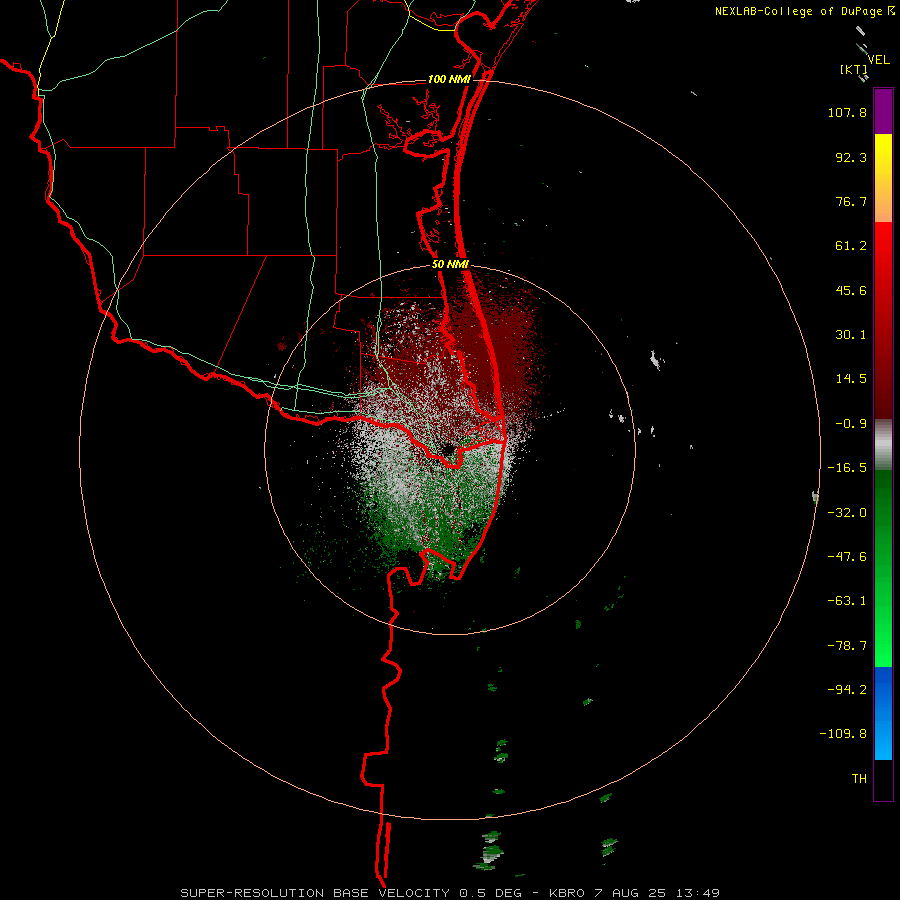Click the 14.5 legend value
Viewport: 900px width, 900px height.
click(x=851, y=379)
